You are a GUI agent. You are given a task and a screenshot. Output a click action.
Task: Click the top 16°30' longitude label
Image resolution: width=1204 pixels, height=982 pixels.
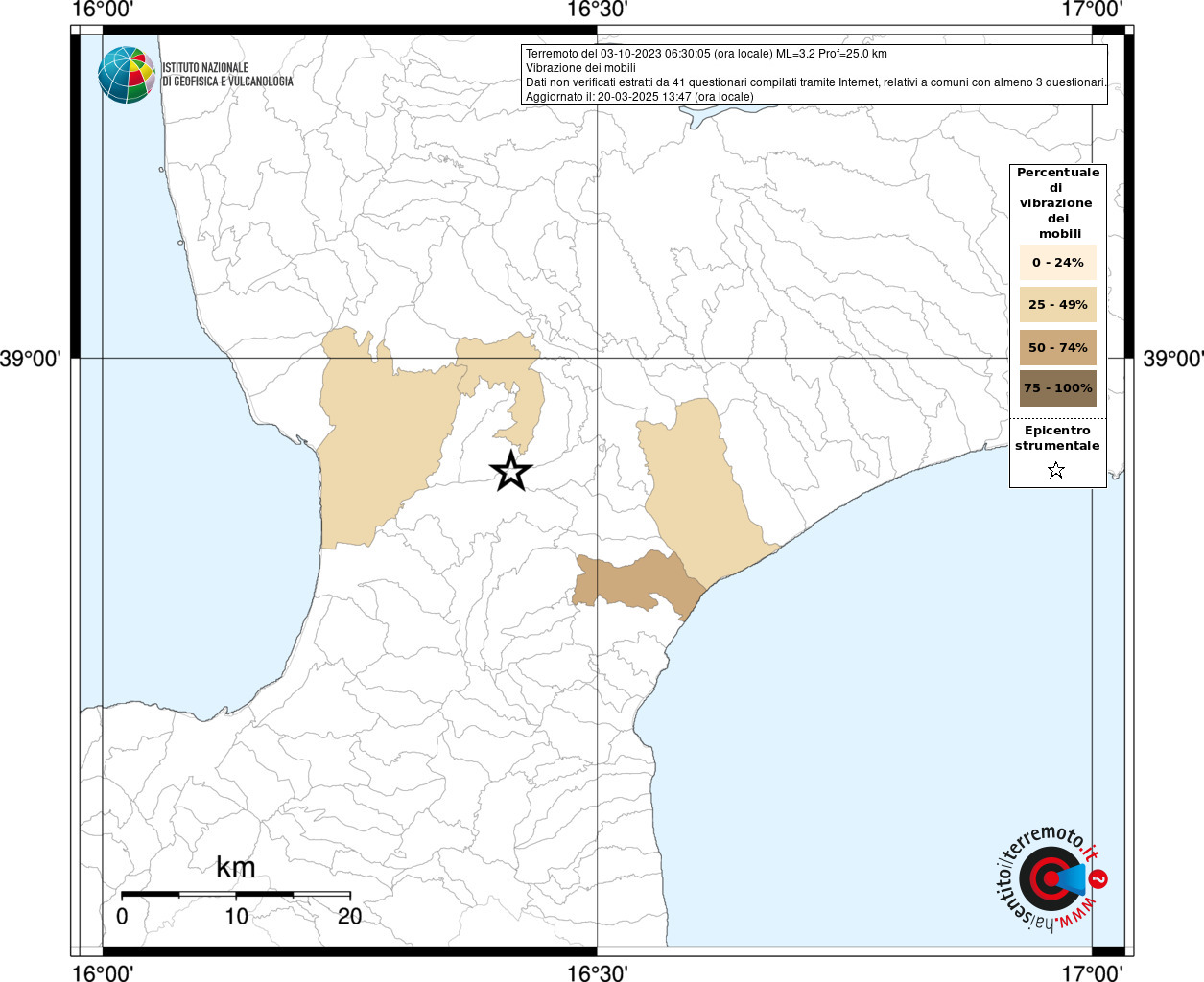click(597, 10)
